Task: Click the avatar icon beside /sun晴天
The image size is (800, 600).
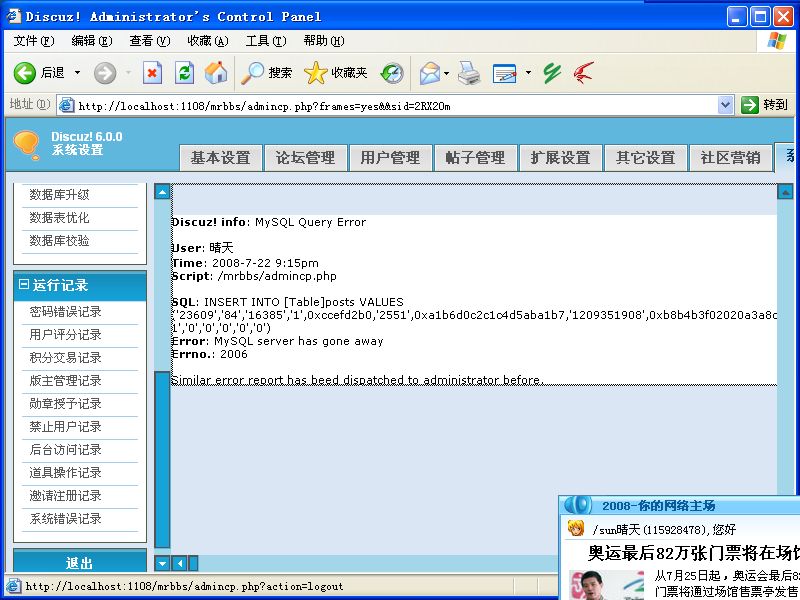Action: pos(576,529)
